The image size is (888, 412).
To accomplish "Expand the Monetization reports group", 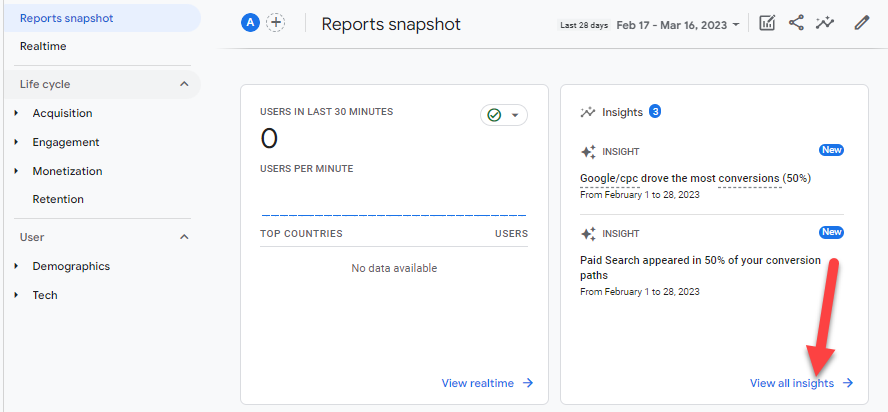I will point(67,171).
